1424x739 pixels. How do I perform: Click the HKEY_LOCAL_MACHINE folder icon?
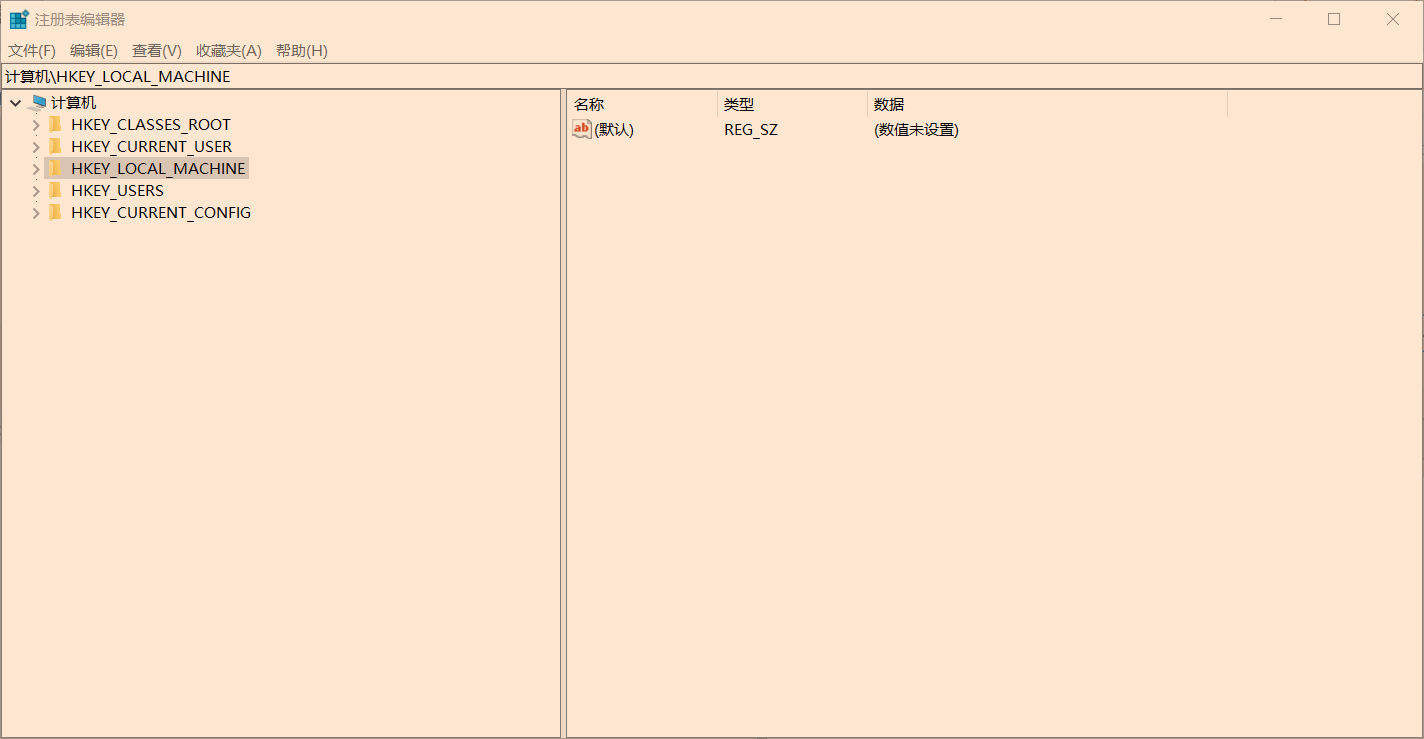coord(56,169)
